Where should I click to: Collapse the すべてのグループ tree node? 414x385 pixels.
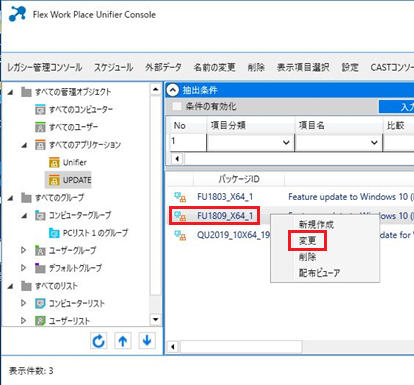11,198
